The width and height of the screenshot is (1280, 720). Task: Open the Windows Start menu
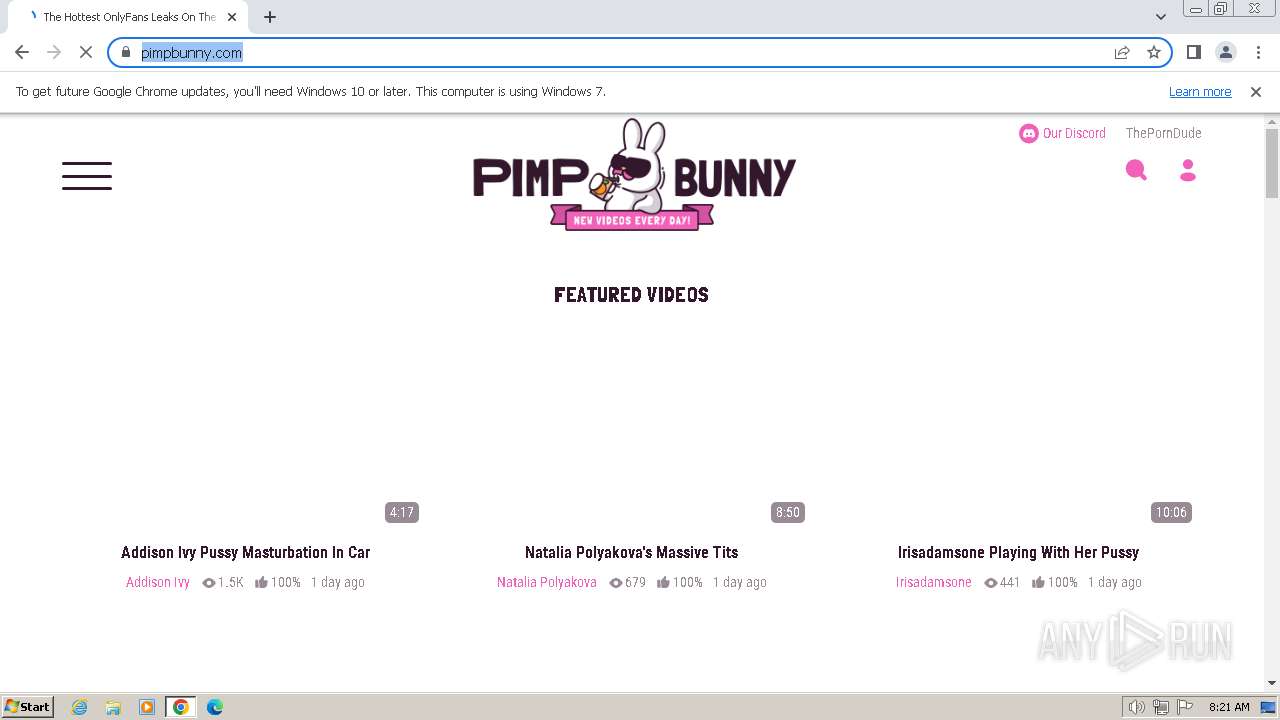pyautogui.click(x=28, y=707)
